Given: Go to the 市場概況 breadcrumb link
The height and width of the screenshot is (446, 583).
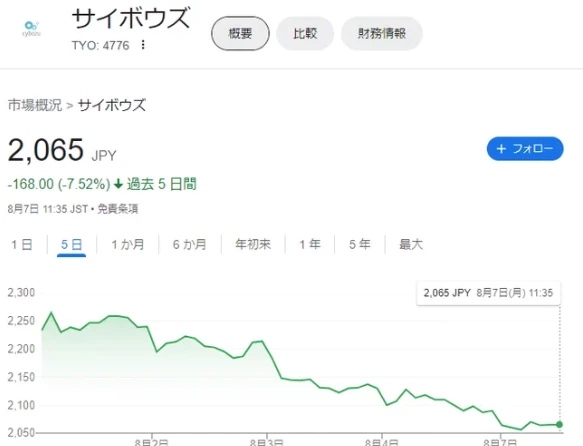Looking at the screenshot, I should coord(35,105).
